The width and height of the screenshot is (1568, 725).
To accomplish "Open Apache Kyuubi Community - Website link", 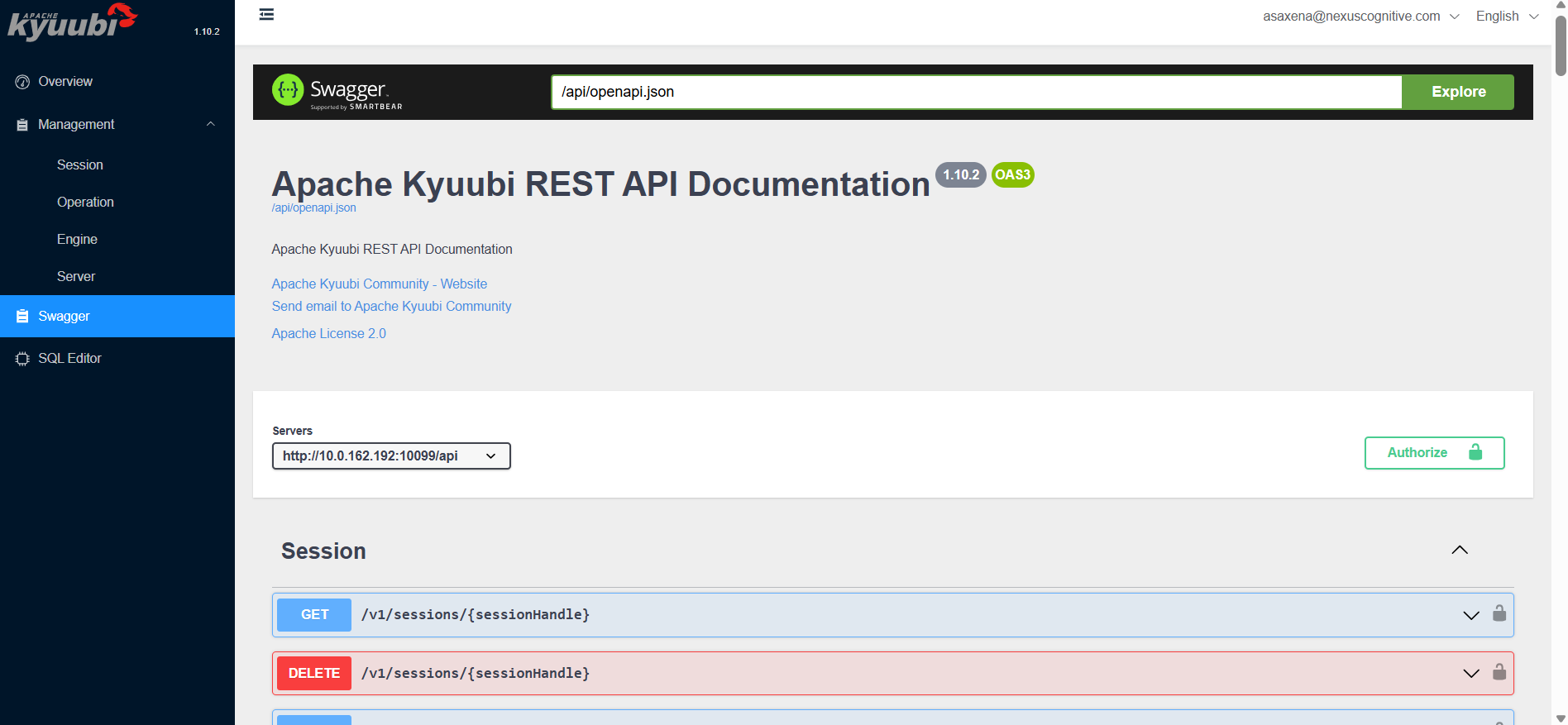I will pyautogui.click(x=380, y=284).
